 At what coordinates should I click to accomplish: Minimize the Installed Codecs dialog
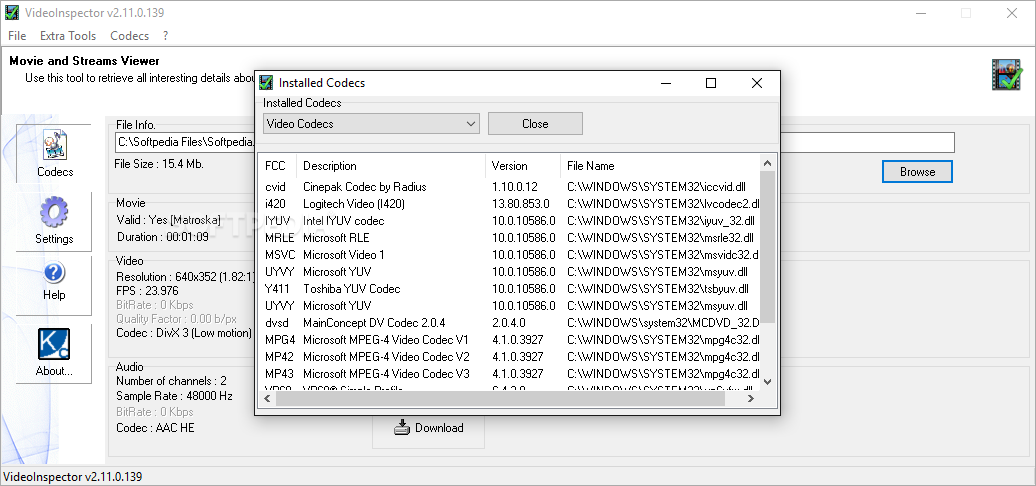coord(667,83)
